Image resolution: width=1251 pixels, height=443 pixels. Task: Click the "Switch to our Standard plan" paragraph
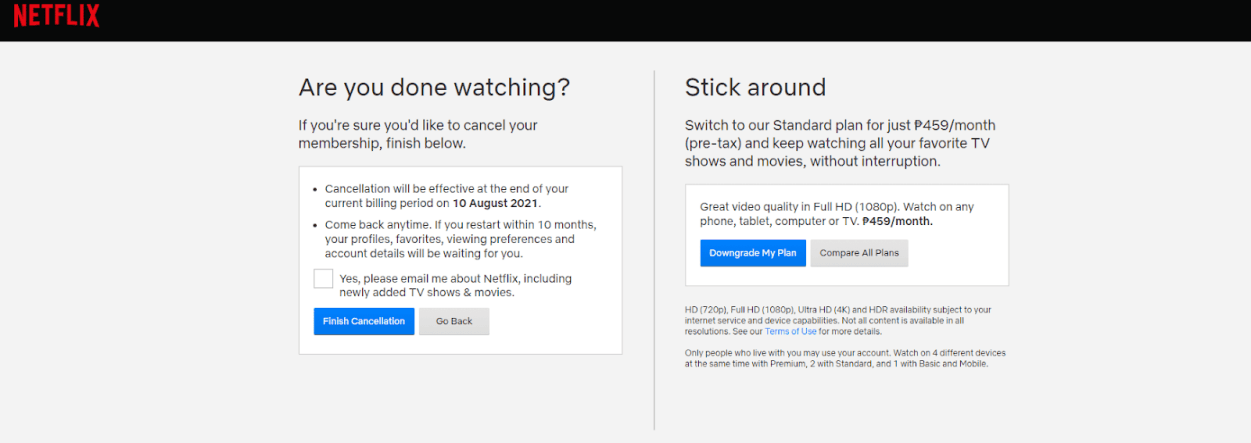tap(840, 143)
